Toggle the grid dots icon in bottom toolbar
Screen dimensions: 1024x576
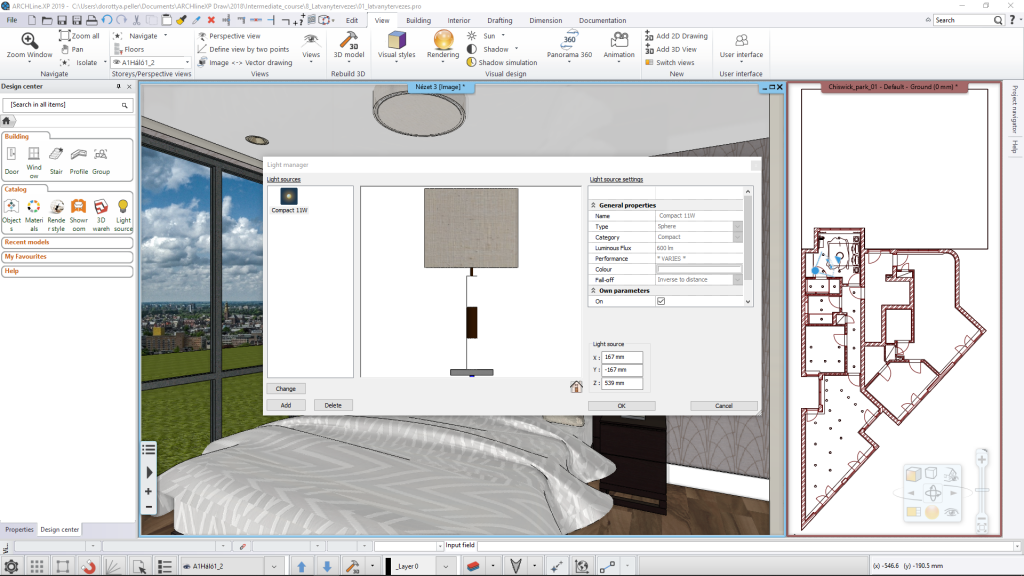pyautogui.click(x=37, y=566)
